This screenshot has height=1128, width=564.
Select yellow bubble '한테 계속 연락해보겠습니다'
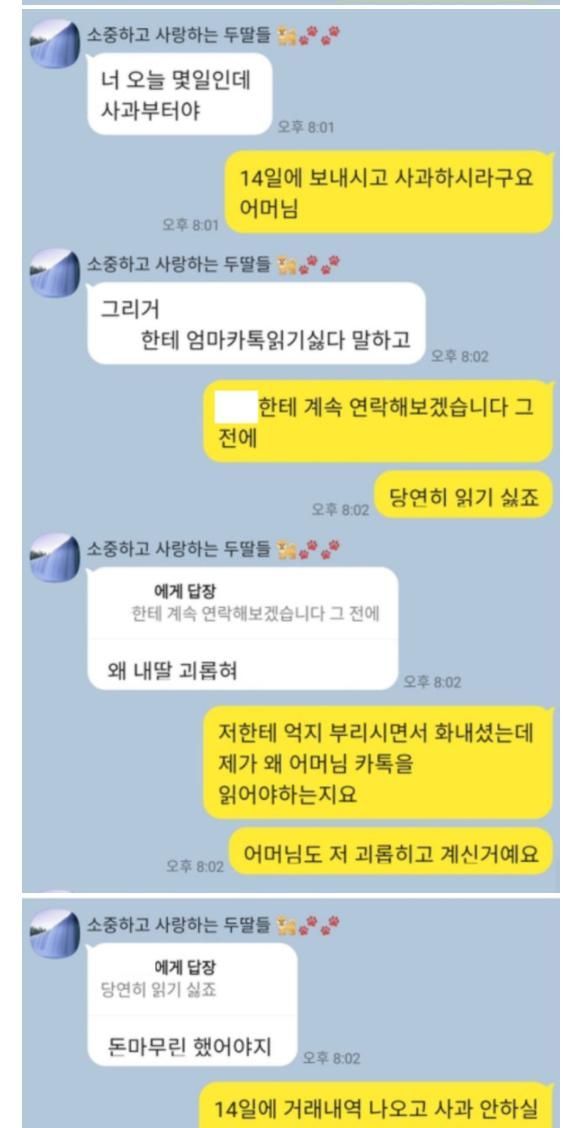(x=377, y=421)
